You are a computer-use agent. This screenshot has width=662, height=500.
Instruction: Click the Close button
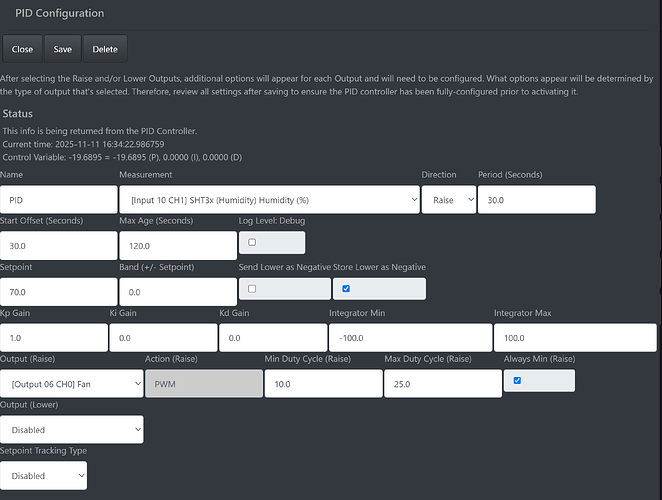tap(22, 49)
